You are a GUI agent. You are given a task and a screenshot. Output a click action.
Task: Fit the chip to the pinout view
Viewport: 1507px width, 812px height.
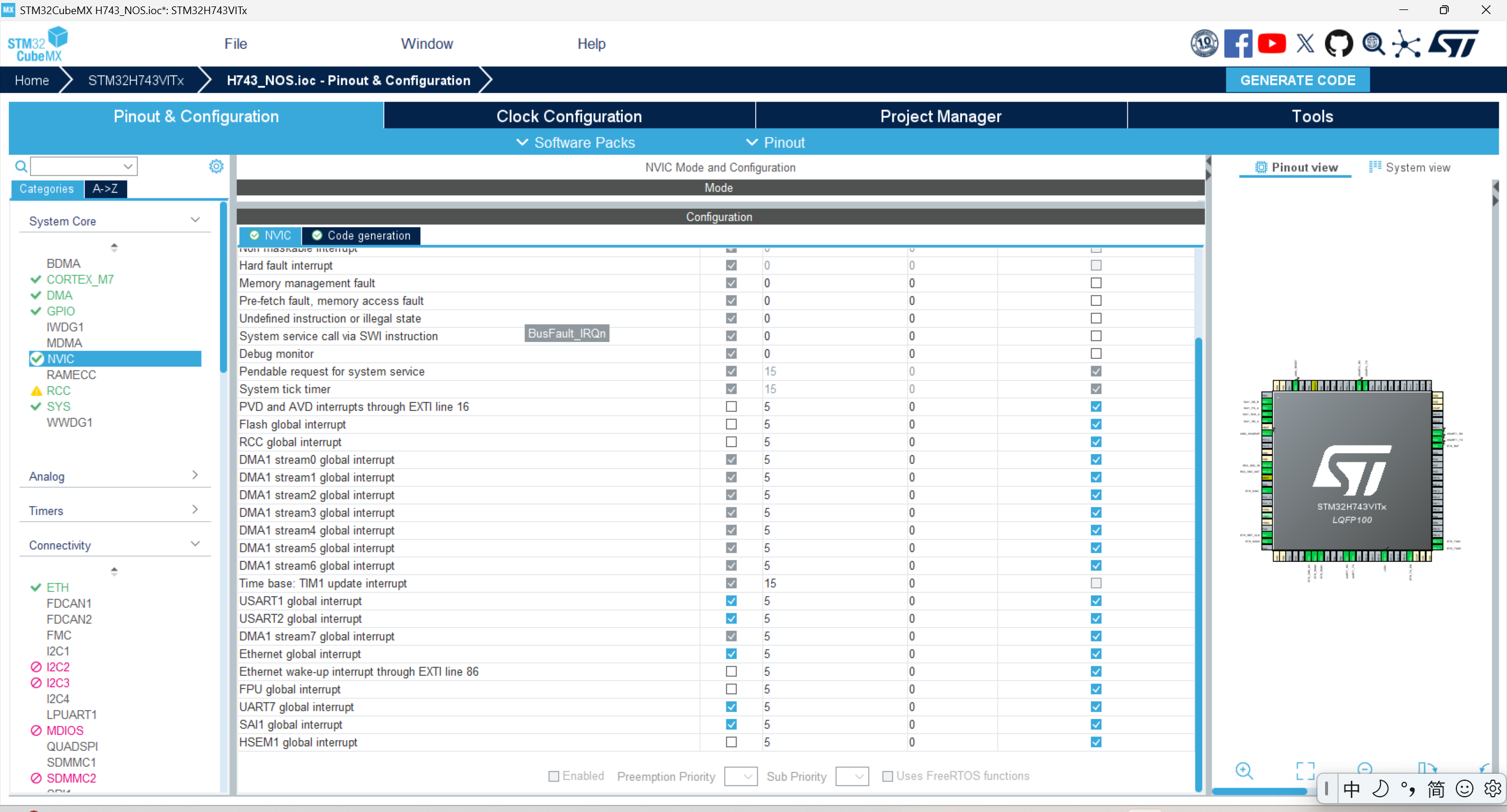coord(1305,770)
